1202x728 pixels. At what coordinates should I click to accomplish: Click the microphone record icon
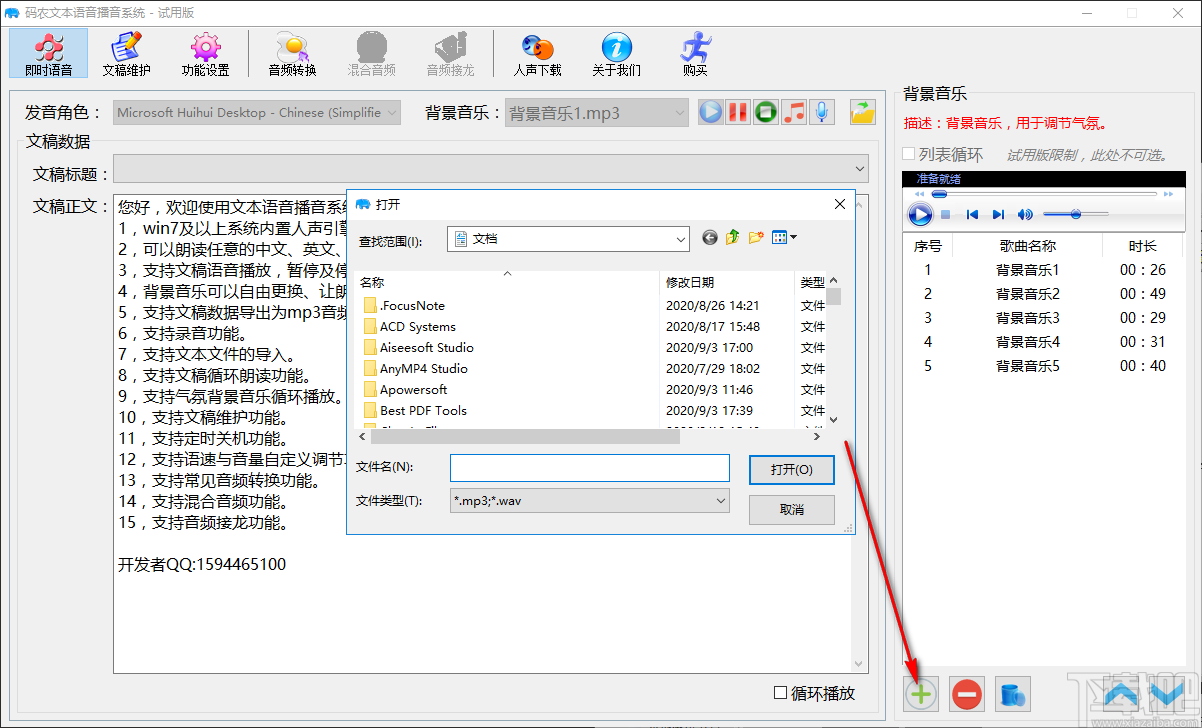[822, 112]
